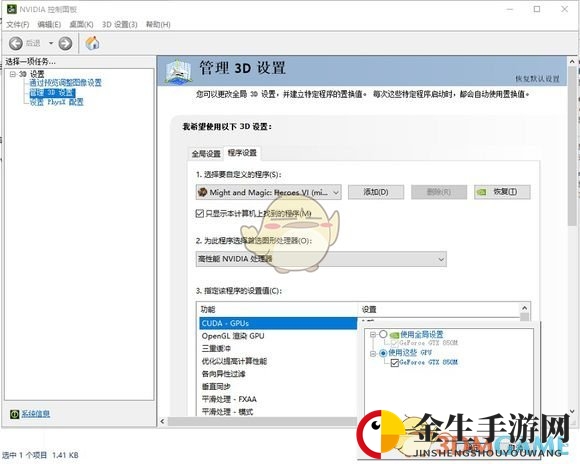580x464 pixels.
Task: Select 通过预览调整图像设置 in the tree
Action: [65, 83]
